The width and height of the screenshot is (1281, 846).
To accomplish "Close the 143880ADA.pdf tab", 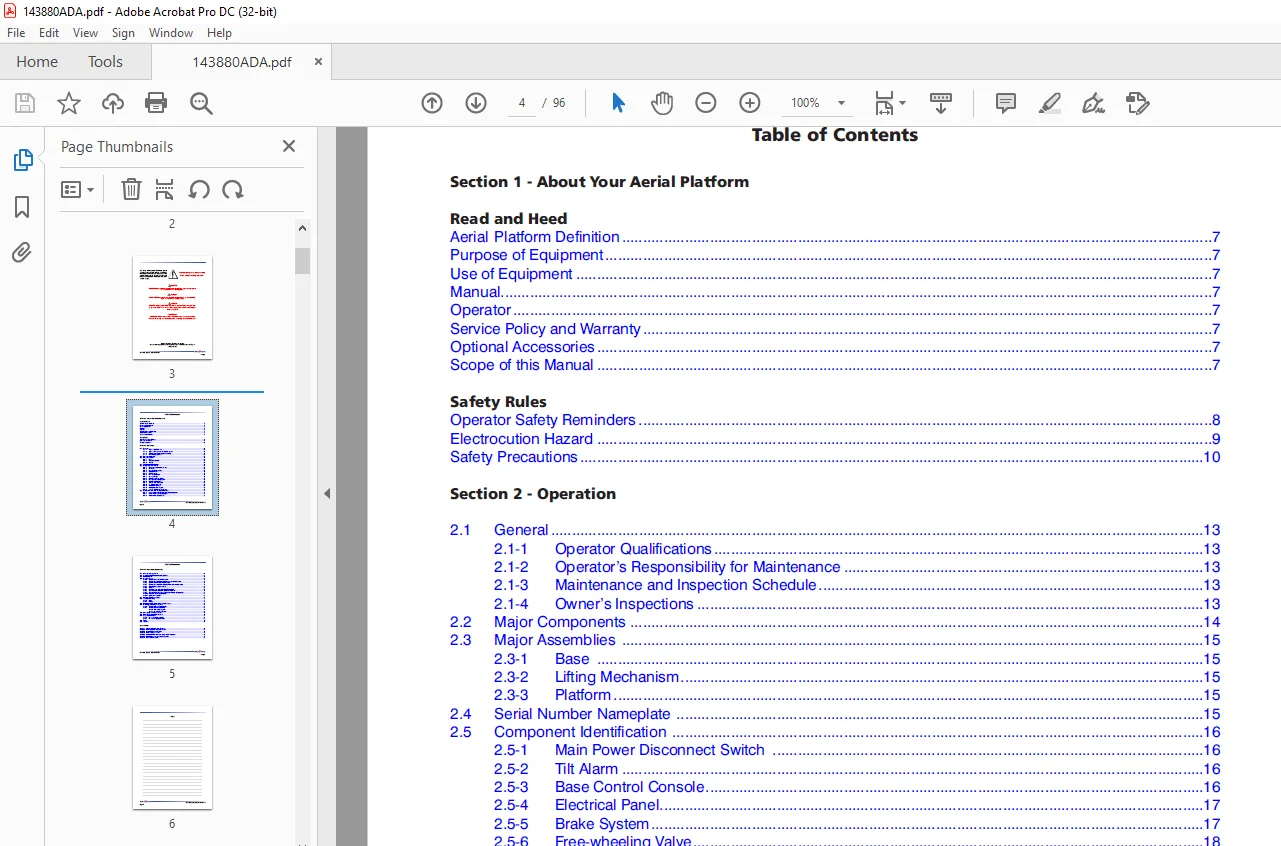I will click(318, 61).
